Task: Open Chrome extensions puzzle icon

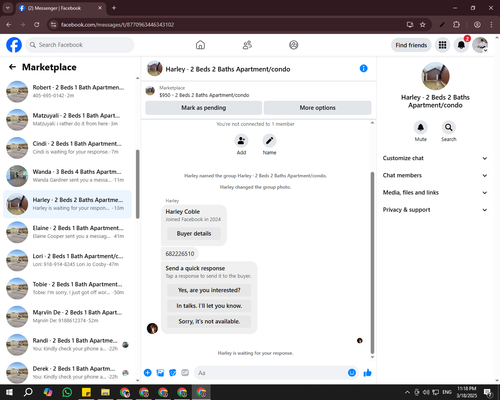Action: 456,25
